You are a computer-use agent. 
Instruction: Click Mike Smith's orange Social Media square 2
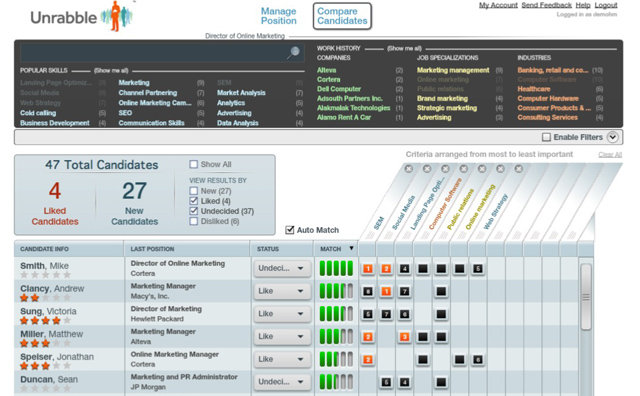386,269
